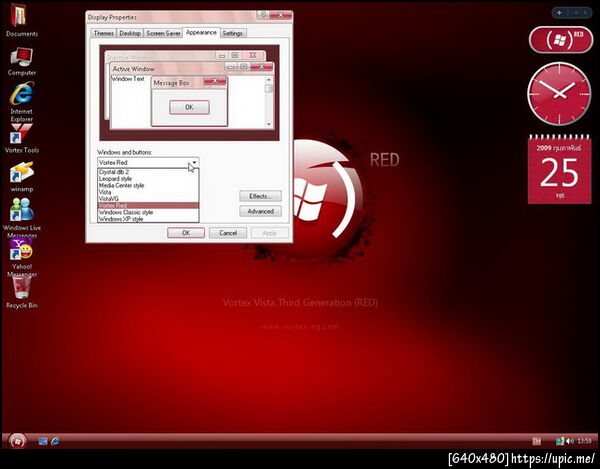Click the preview window's scrollbar up arrow

pos(269,79)
